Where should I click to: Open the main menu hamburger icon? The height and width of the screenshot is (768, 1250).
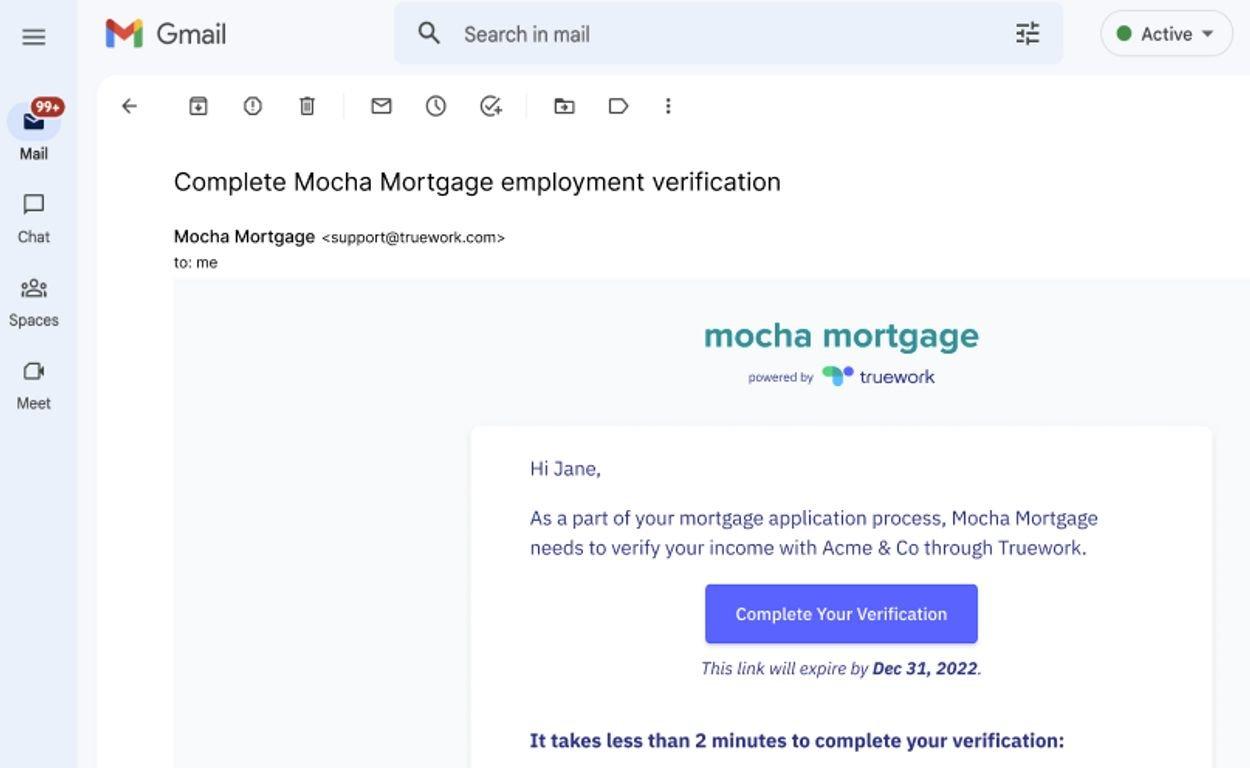(x=34, y=37)
